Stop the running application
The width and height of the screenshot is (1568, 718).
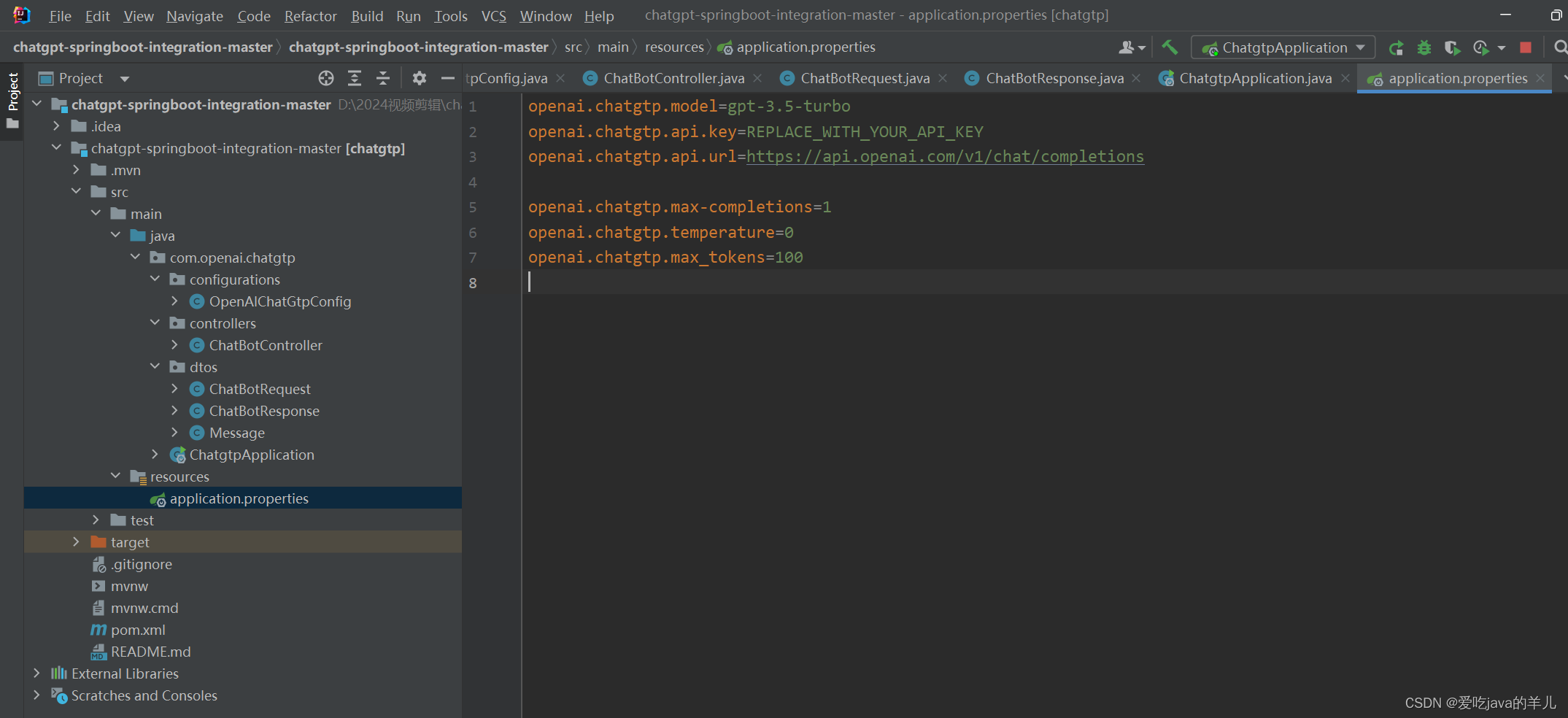click(x=1525, y=47)
